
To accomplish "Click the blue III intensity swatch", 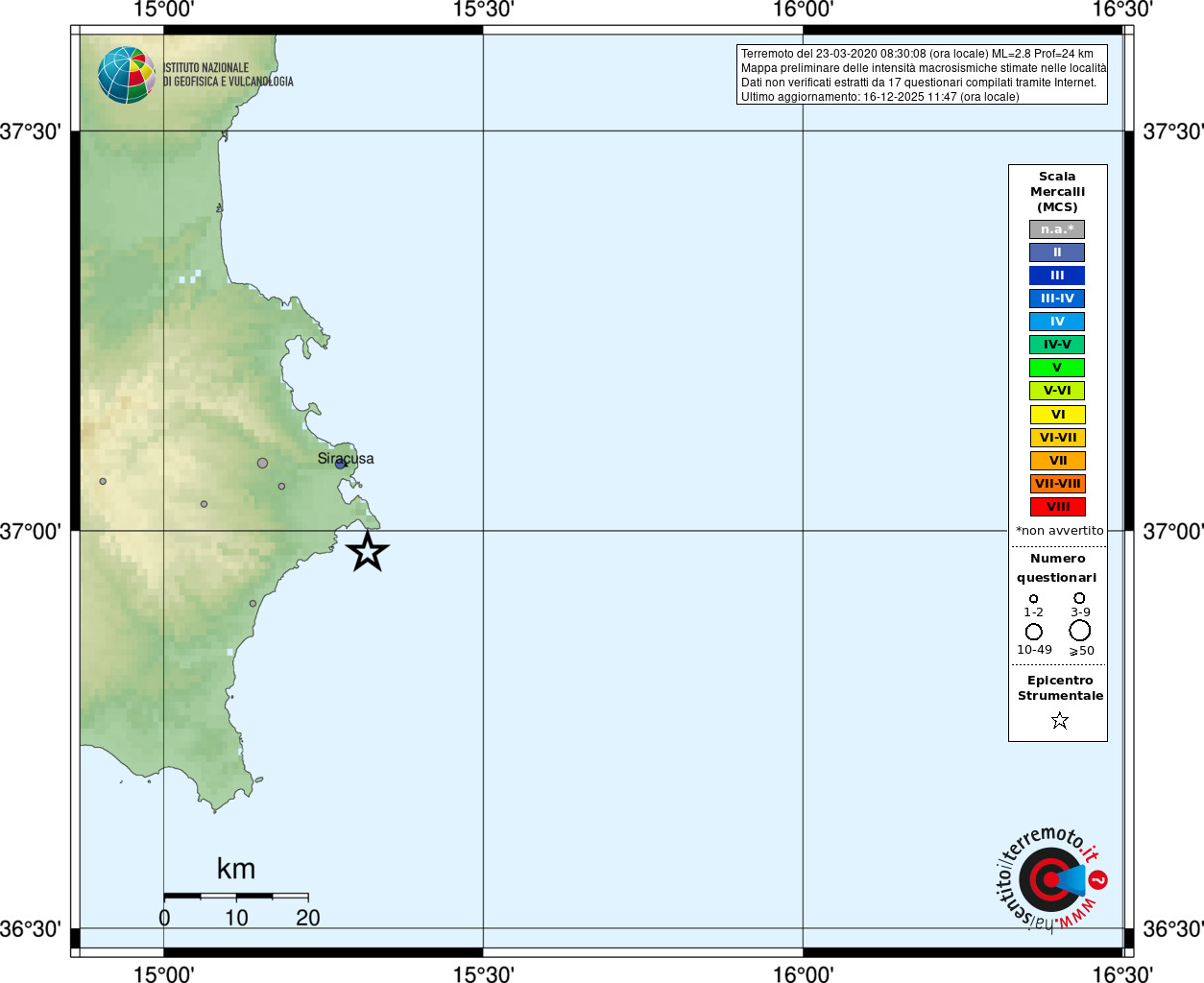I will point(1057,276).
